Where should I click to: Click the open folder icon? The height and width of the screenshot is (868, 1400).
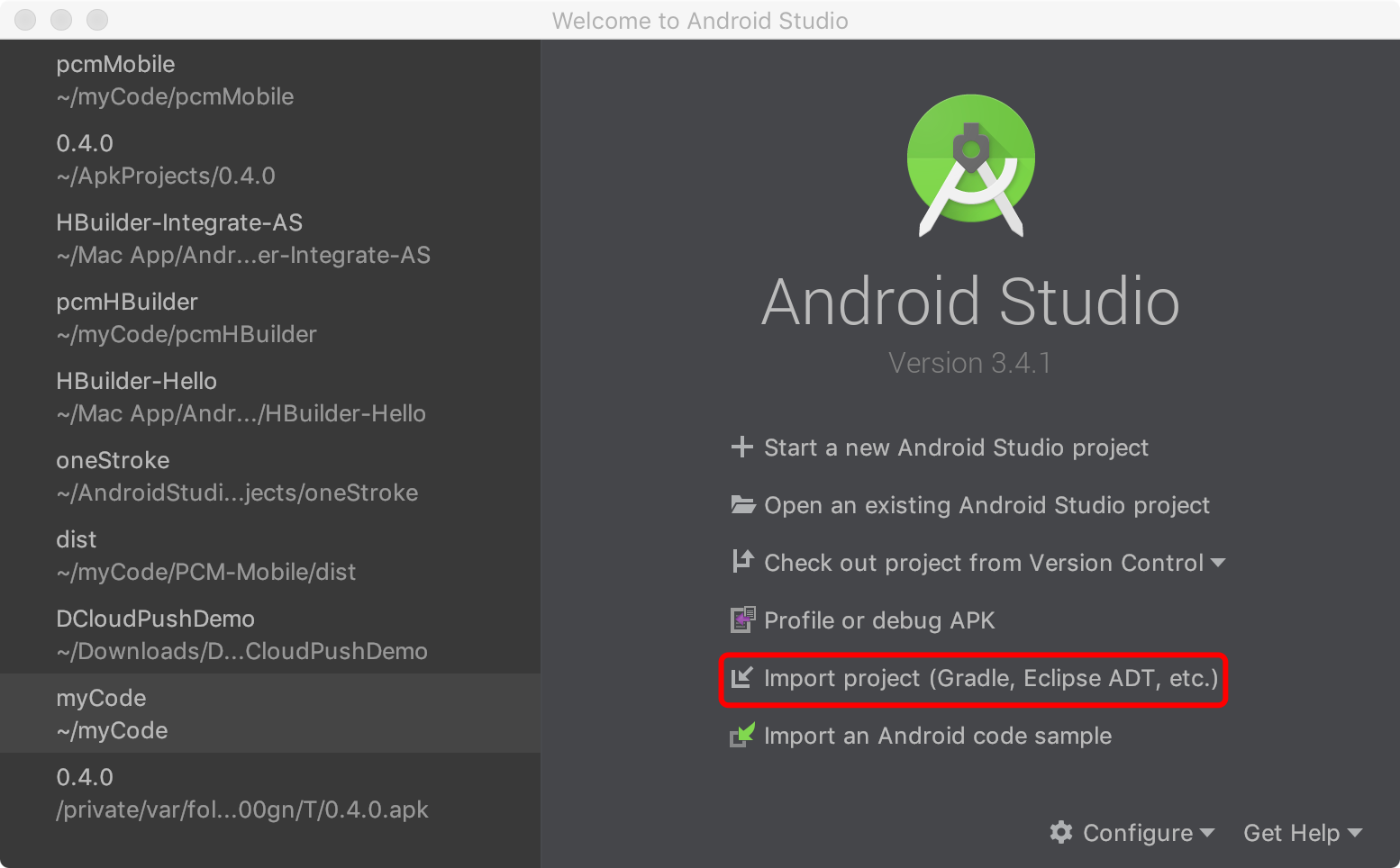click(x=742, y=504)
